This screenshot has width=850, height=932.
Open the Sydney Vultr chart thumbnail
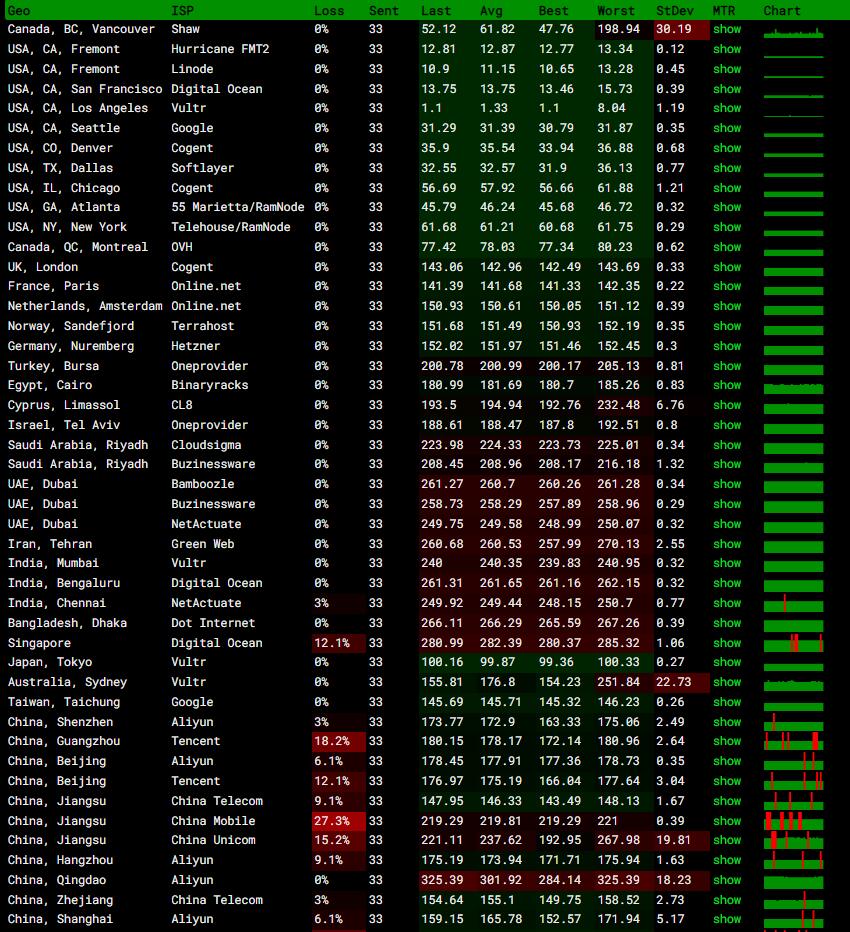click(794, 685)
